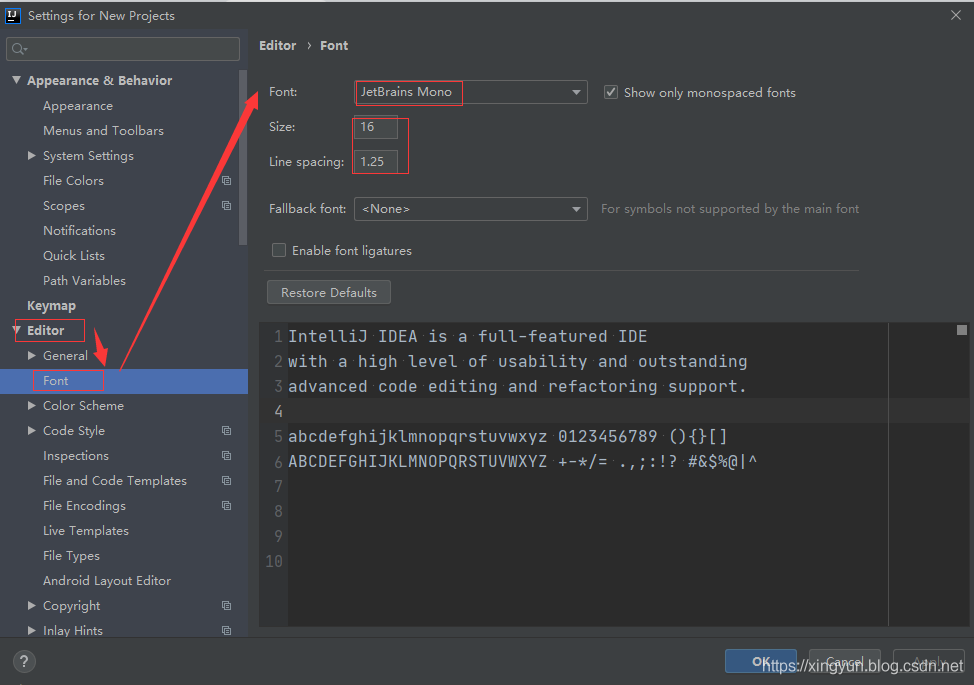Select Keymap in settings tree

(51, 306)
